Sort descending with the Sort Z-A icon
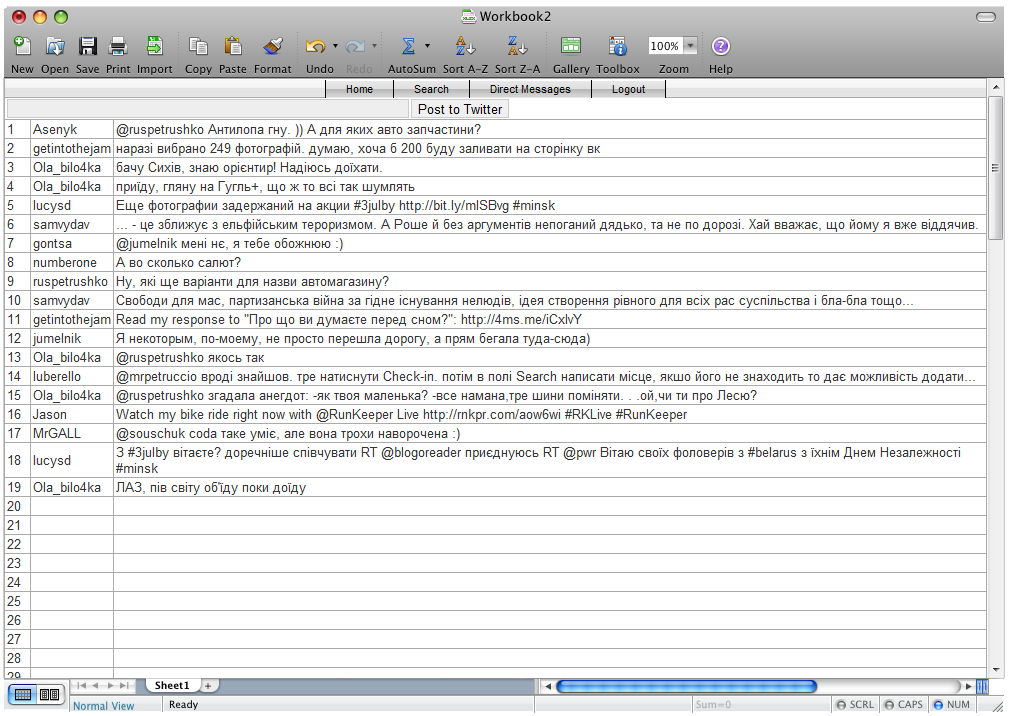 point(517,46)
